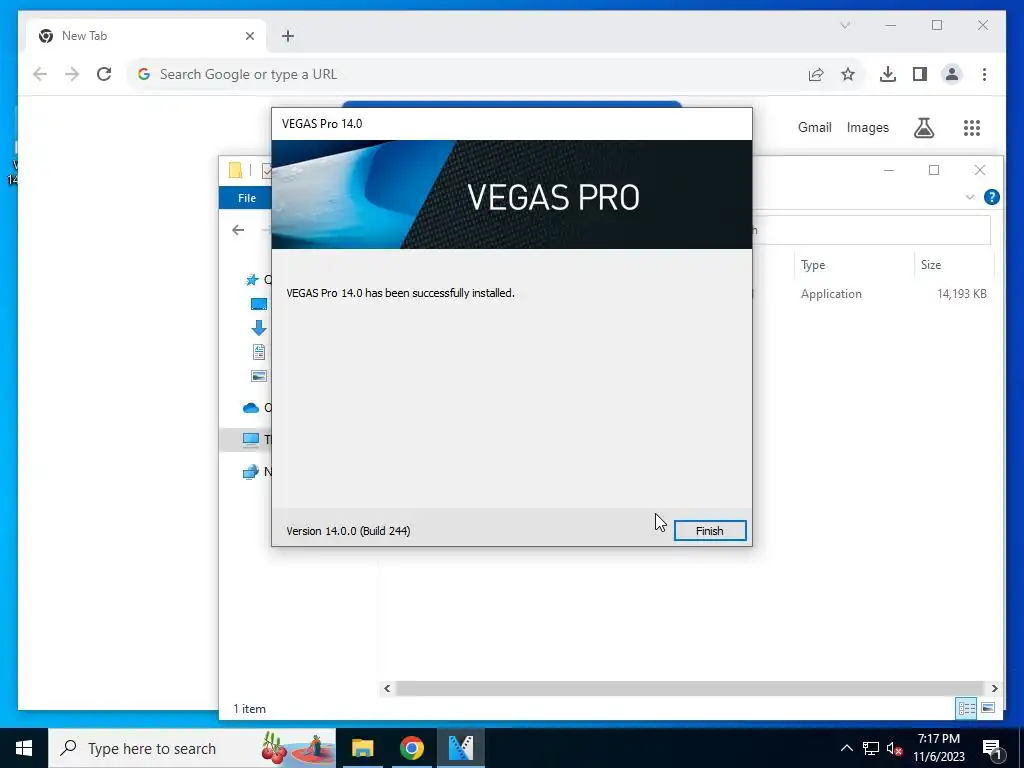This screenshot has width=1024, height=768.
Task: Select Network in navigation pane
Action: pos(251,472)
